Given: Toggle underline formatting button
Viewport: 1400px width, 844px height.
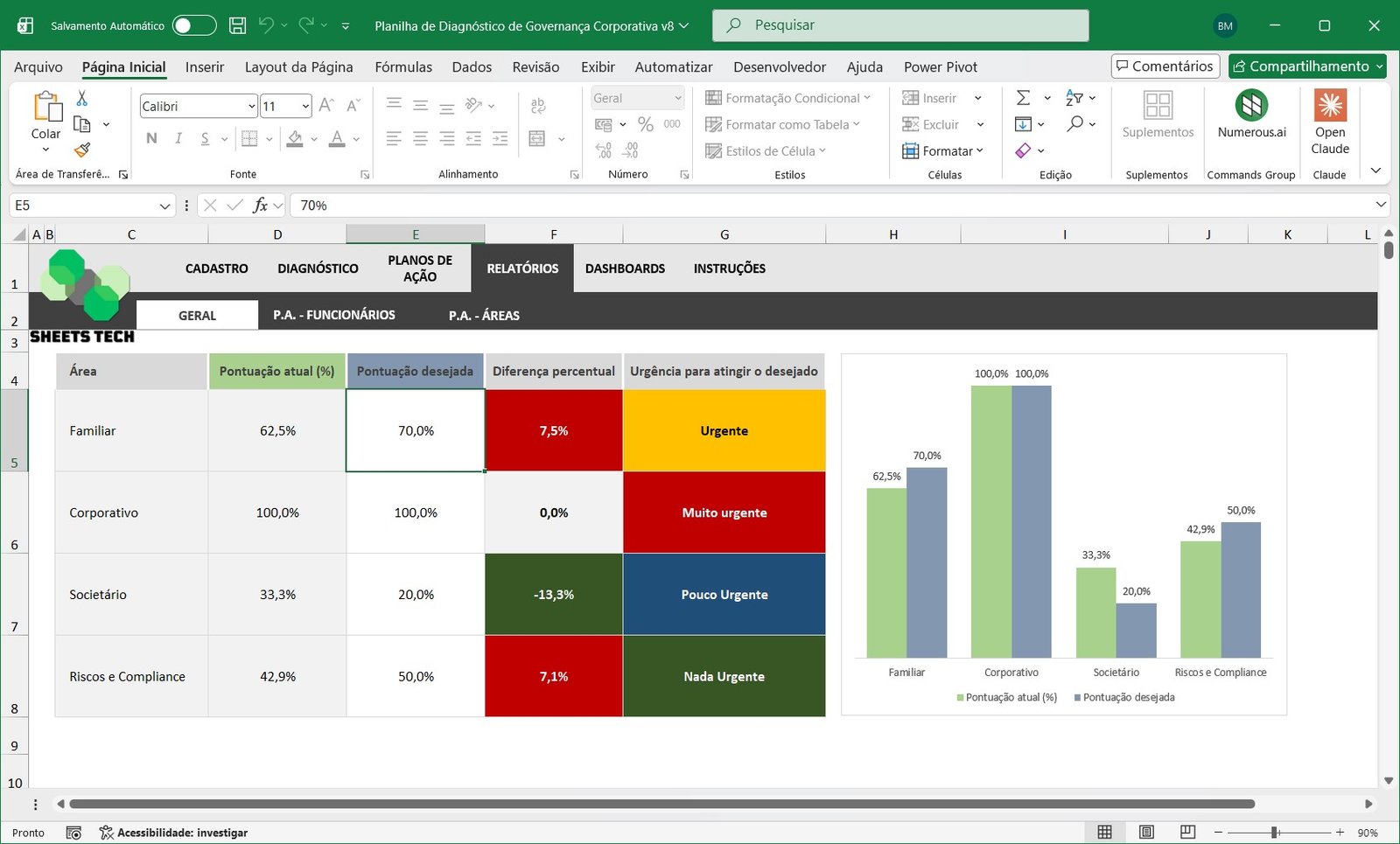Looking at the screenshot, I should click(205, 138).
